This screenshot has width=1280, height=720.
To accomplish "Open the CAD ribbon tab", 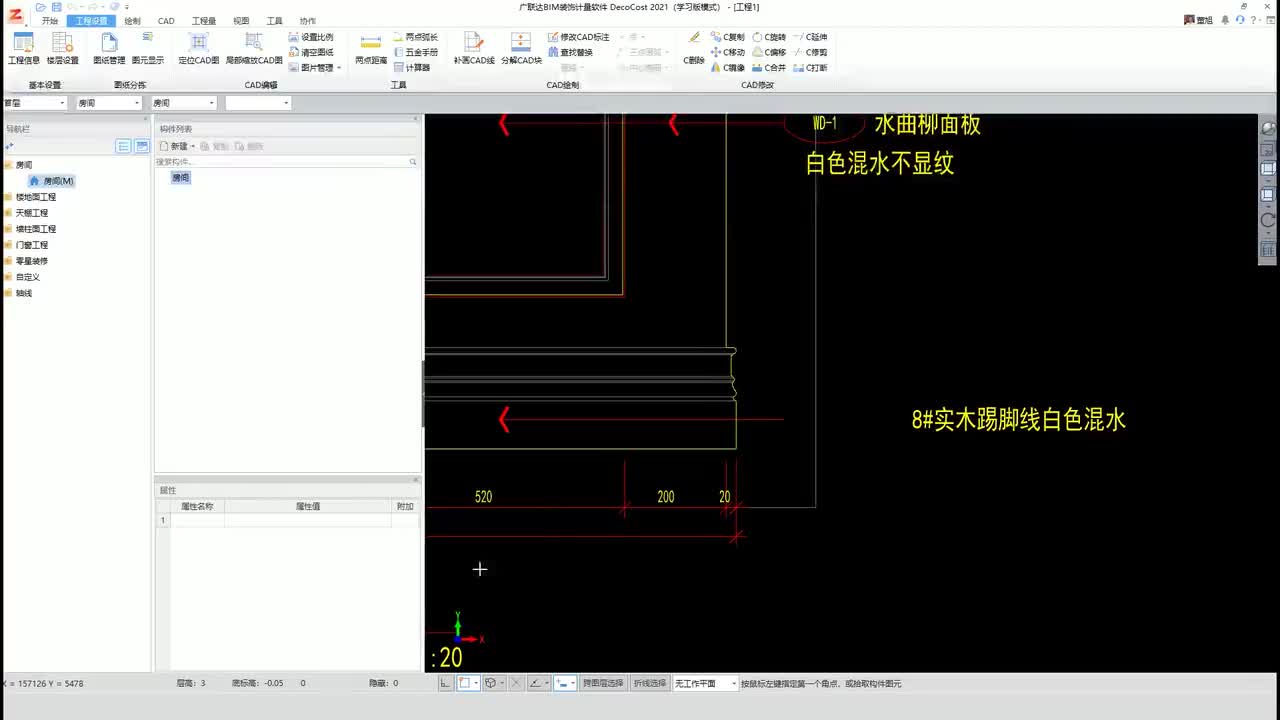I will coord(166,21).
